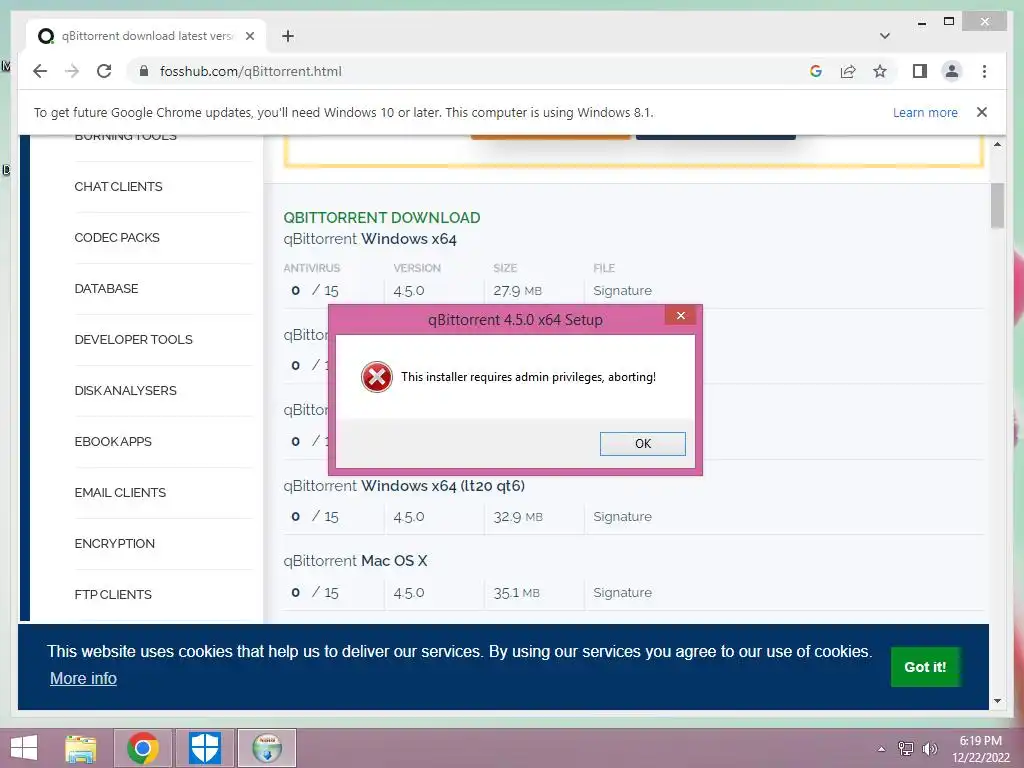Click the red error icon in dialog
Viewport: 1024px width, 768px height.
pyautogui.click(x=377, y=377)
